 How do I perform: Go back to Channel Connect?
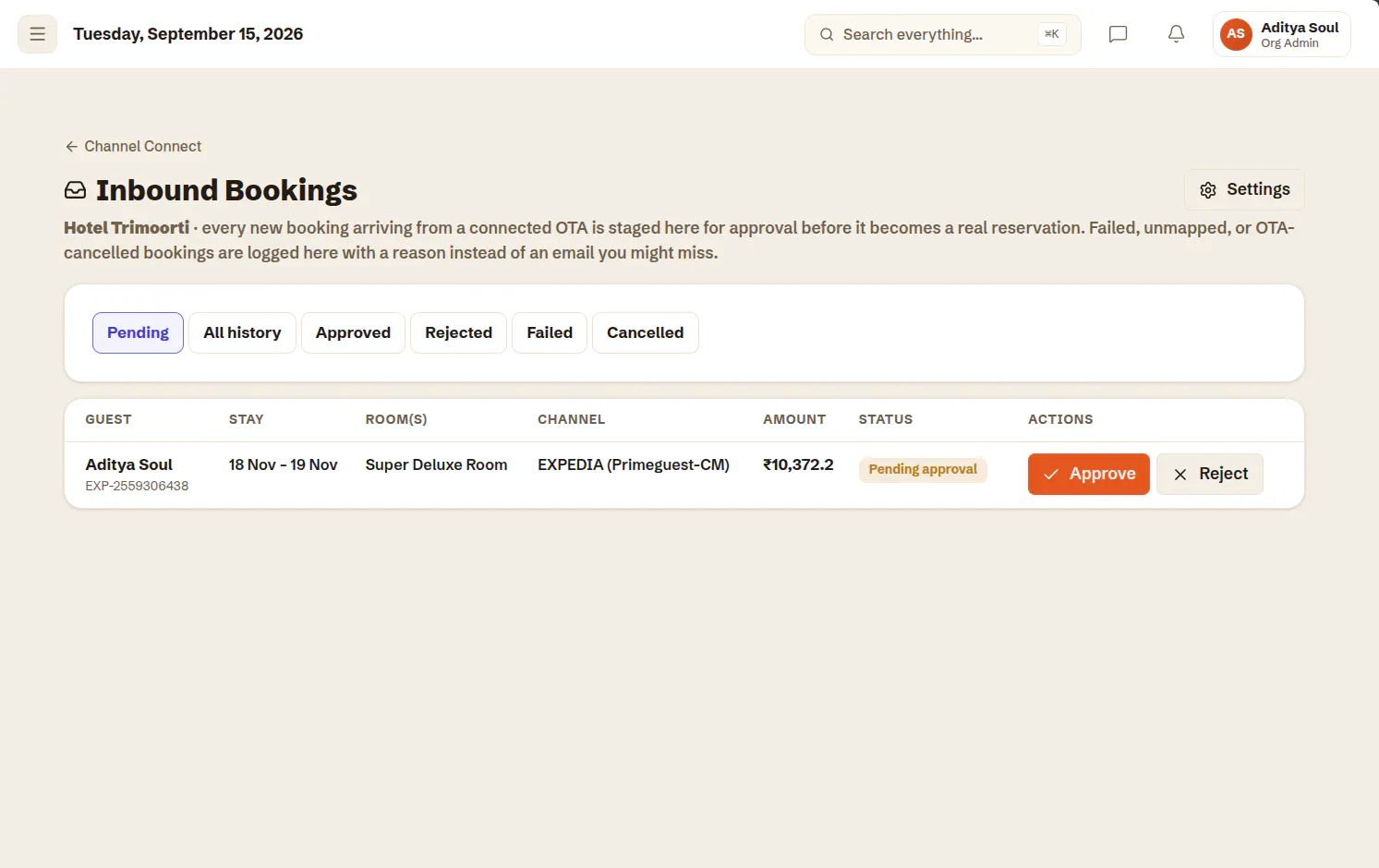pos(133,146)
